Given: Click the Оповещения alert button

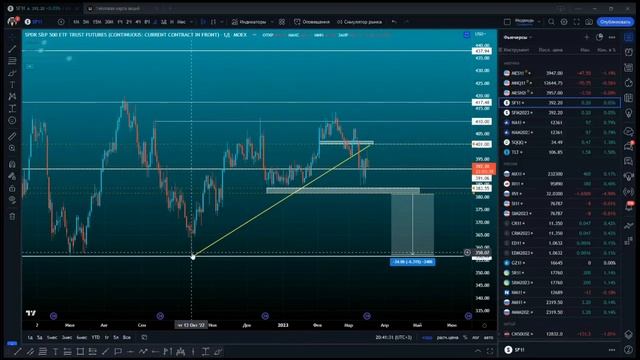Looking at the screenshot, I should 312,22.
